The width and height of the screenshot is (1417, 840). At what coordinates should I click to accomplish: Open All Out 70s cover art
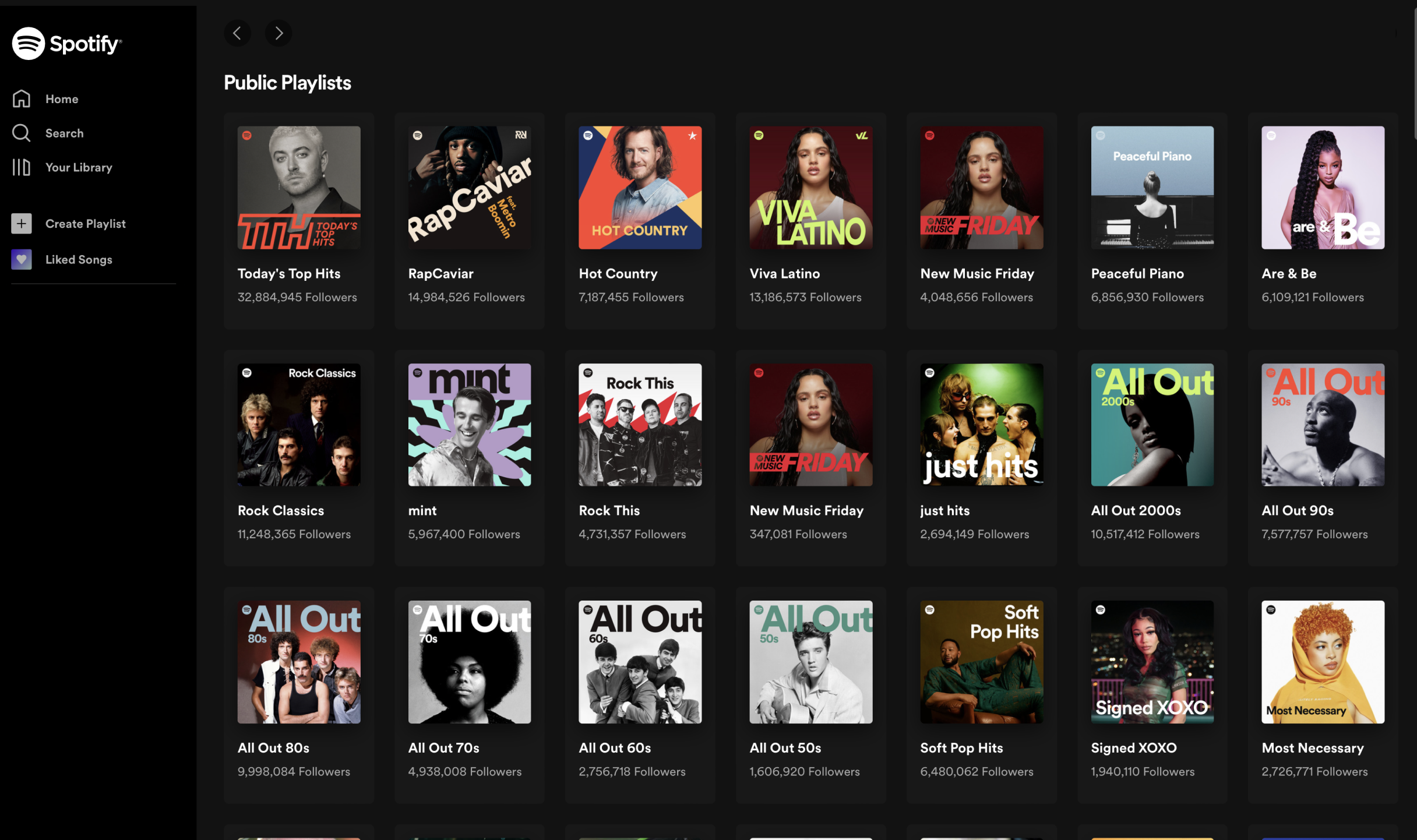click(470, 662)
